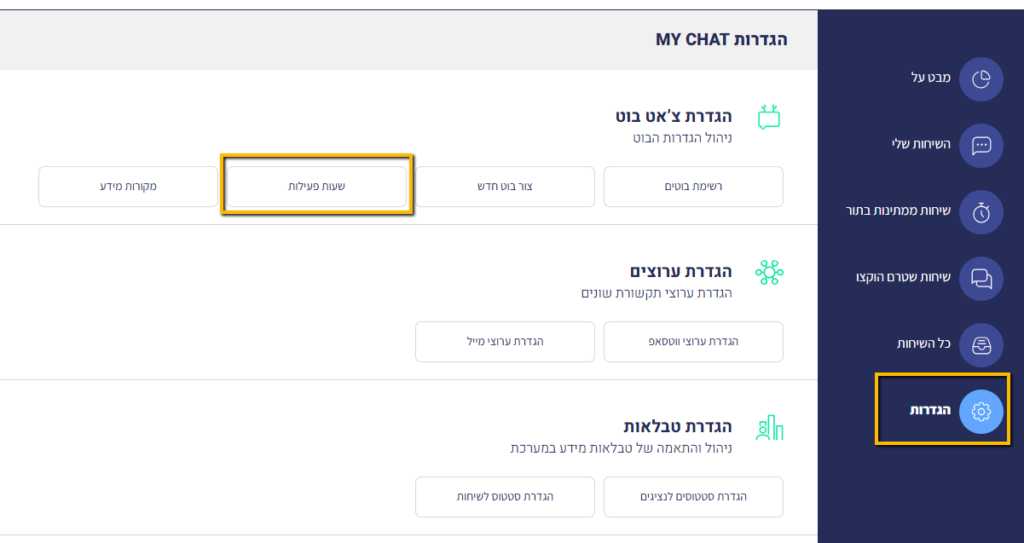The width and height of the screenshot is (1024, 543).
Task: Select the double-bubble icon for שיחות שטרם הוקצו
Action: (x=981, y=278)
